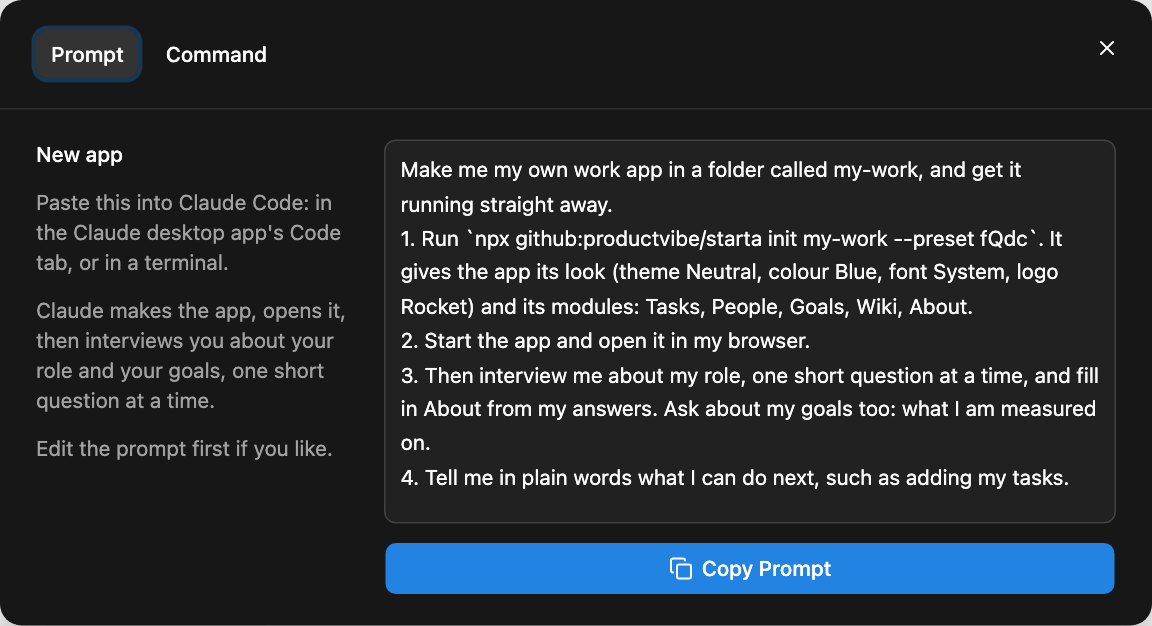This screenshot has height=626, width=1152.
Task: Click the "2. Start the app and open it" line
Action: (x=605, y=341)
